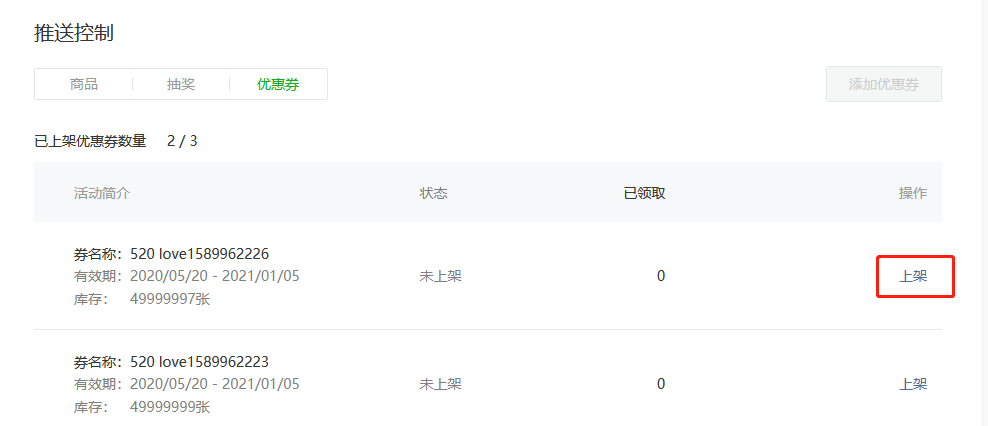Open the 抽奖 tab
This screenshot has width=988, height=426.
[x=181, y=84]
